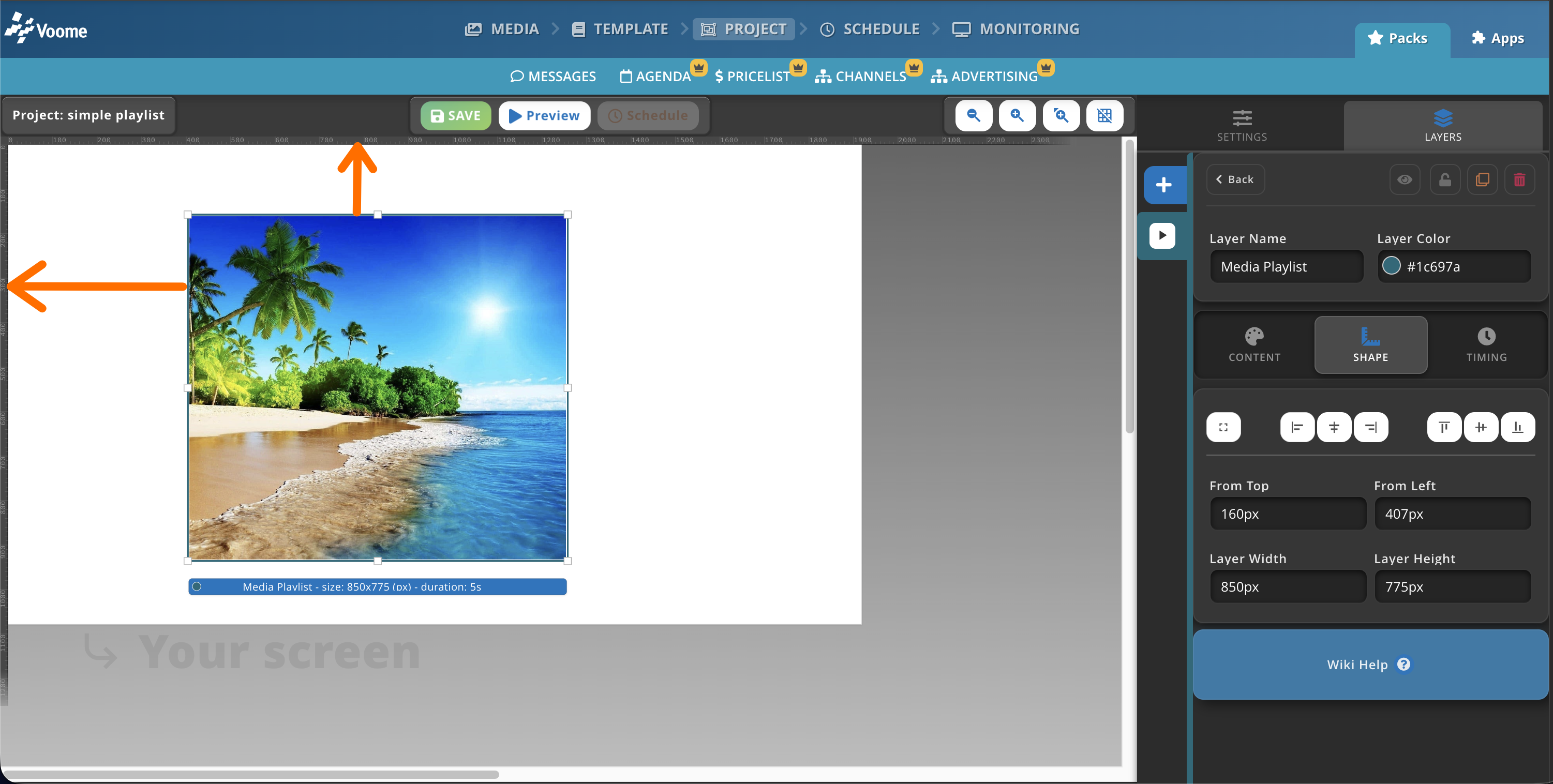The image size is (1553, 784).
Task: Toggle layer visibility eye icon
Action: [x=1405, y=179]
